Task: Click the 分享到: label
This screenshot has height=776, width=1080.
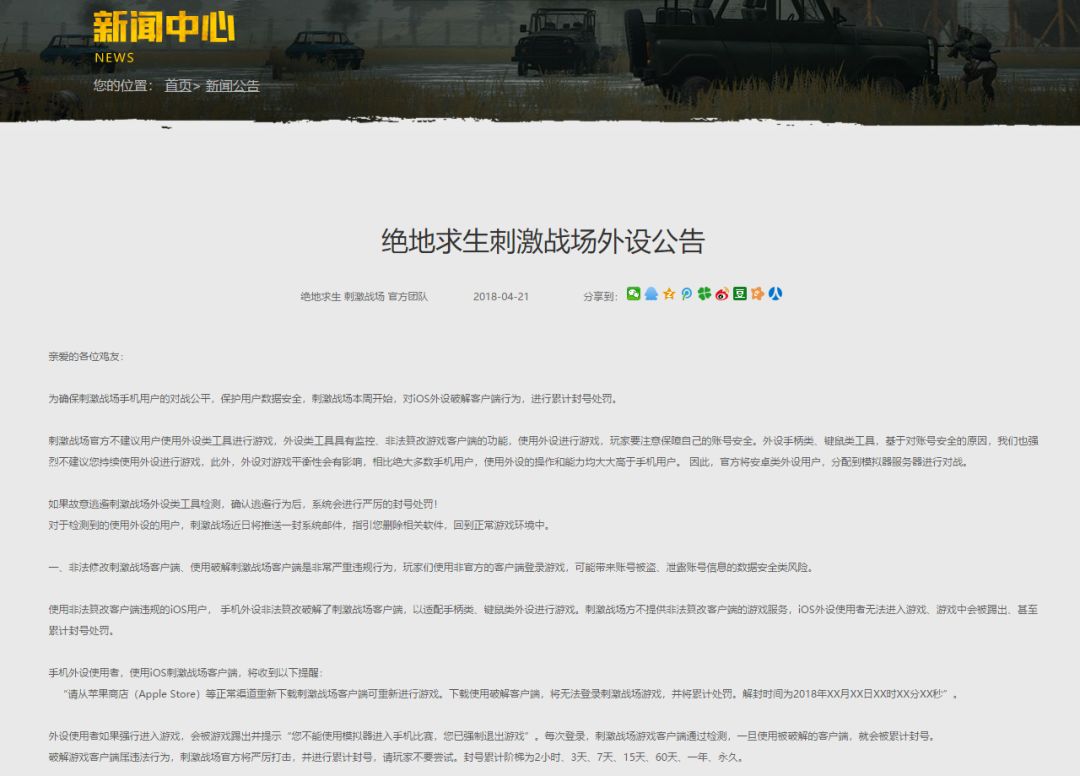Action: click(x=600, y=297)
